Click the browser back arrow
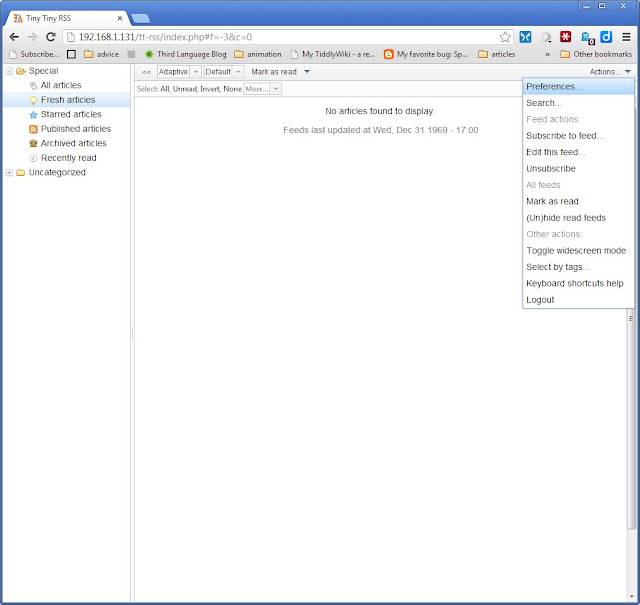Screen dimensions: 640x605 pos(14,37)
